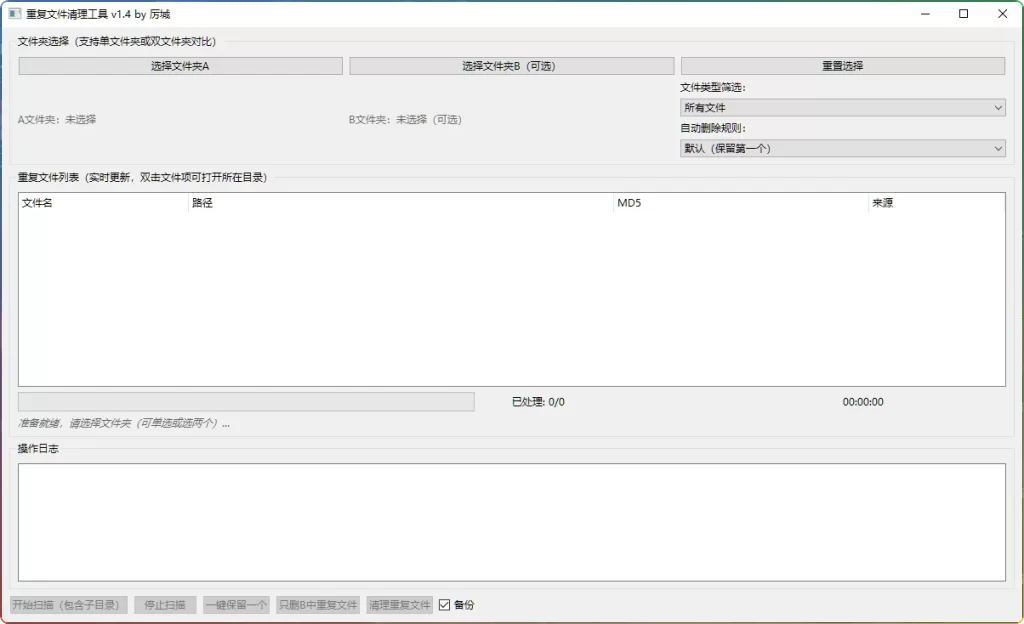The image size is (1024, 624).
Task: Open the 文件类型筛选 dropdown showing 所有文件
Action: click(x=842, y=108)
